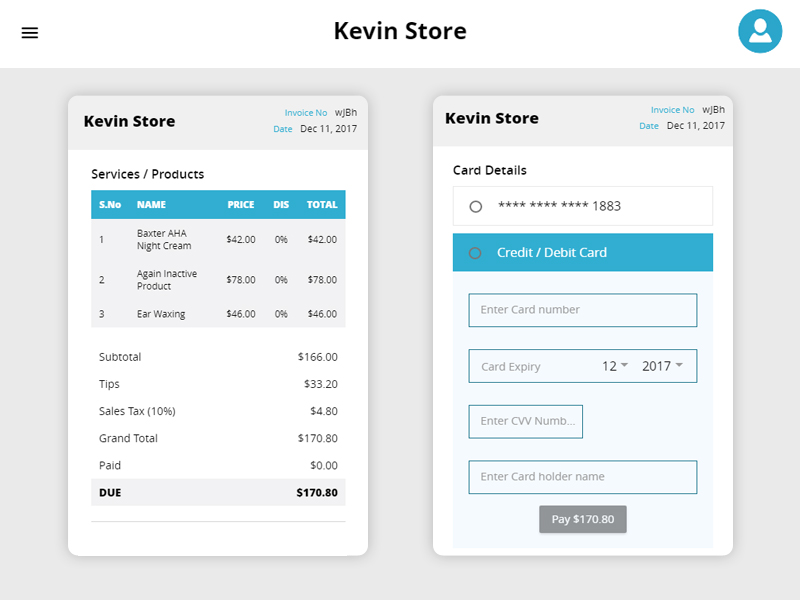Screen dimensions: 800x600
Task: Click the invoice card date Dec 11, 2017
Action: pos(329,129)
